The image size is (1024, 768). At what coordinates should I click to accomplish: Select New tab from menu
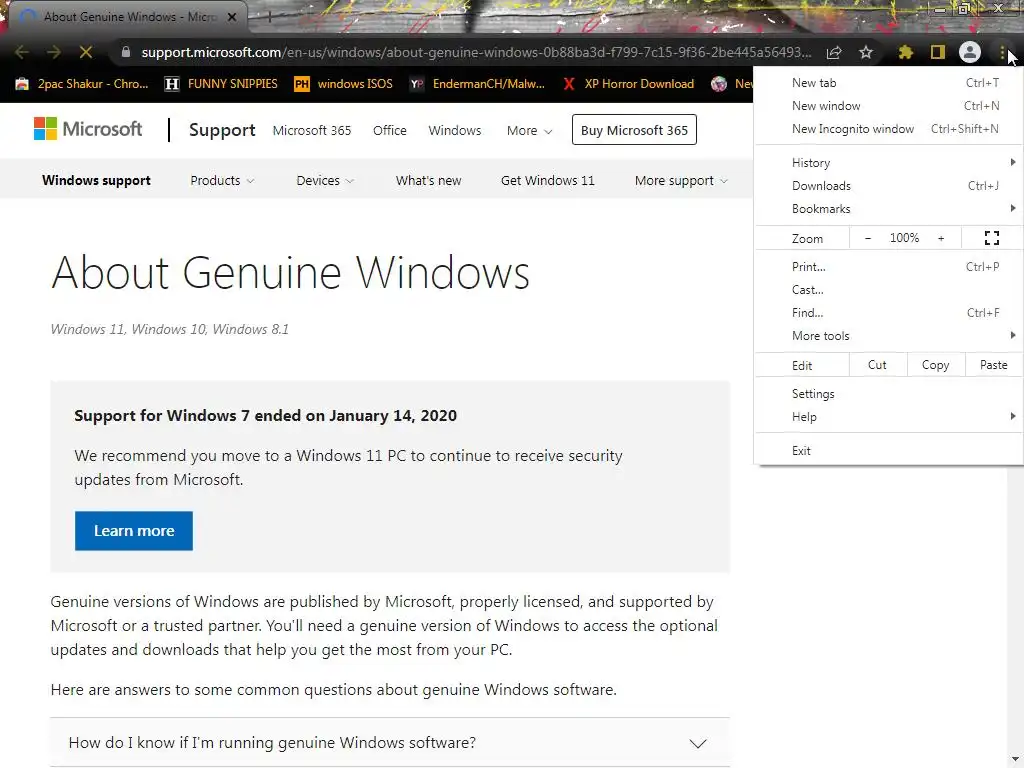[x=889, y=83]
